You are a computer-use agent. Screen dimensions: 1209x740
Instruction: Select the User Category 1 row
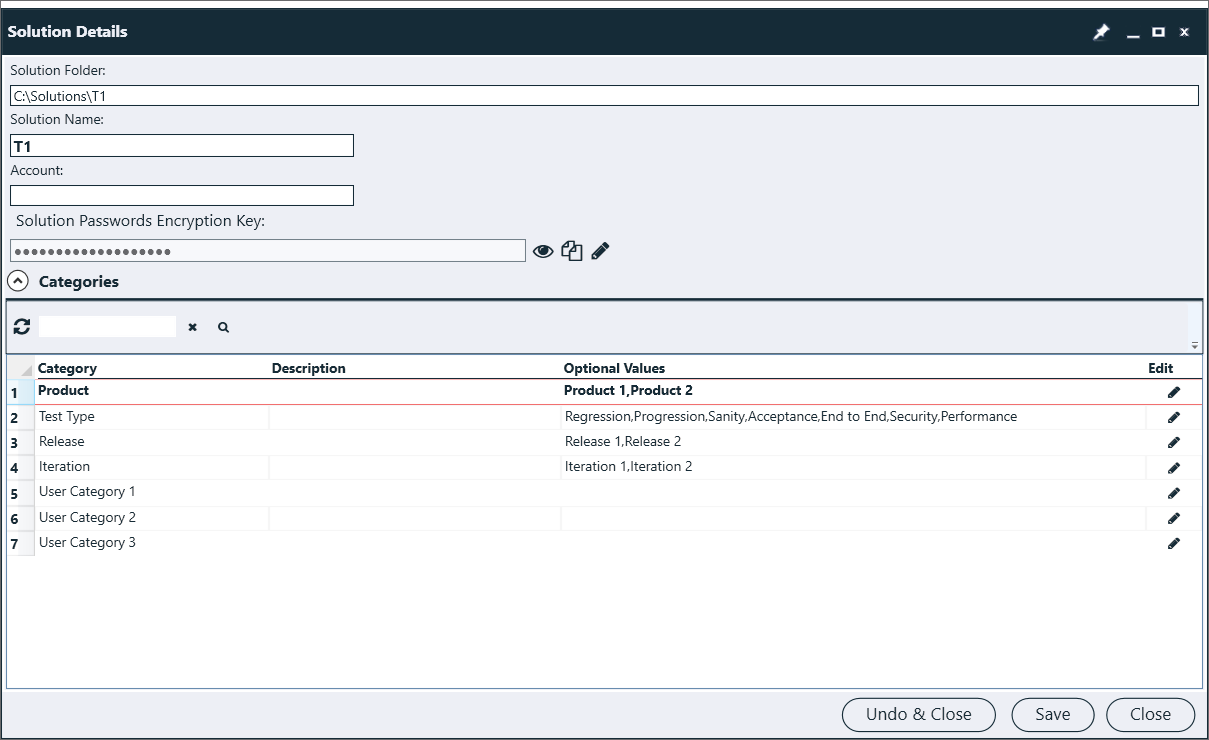(x=150, y=491)
